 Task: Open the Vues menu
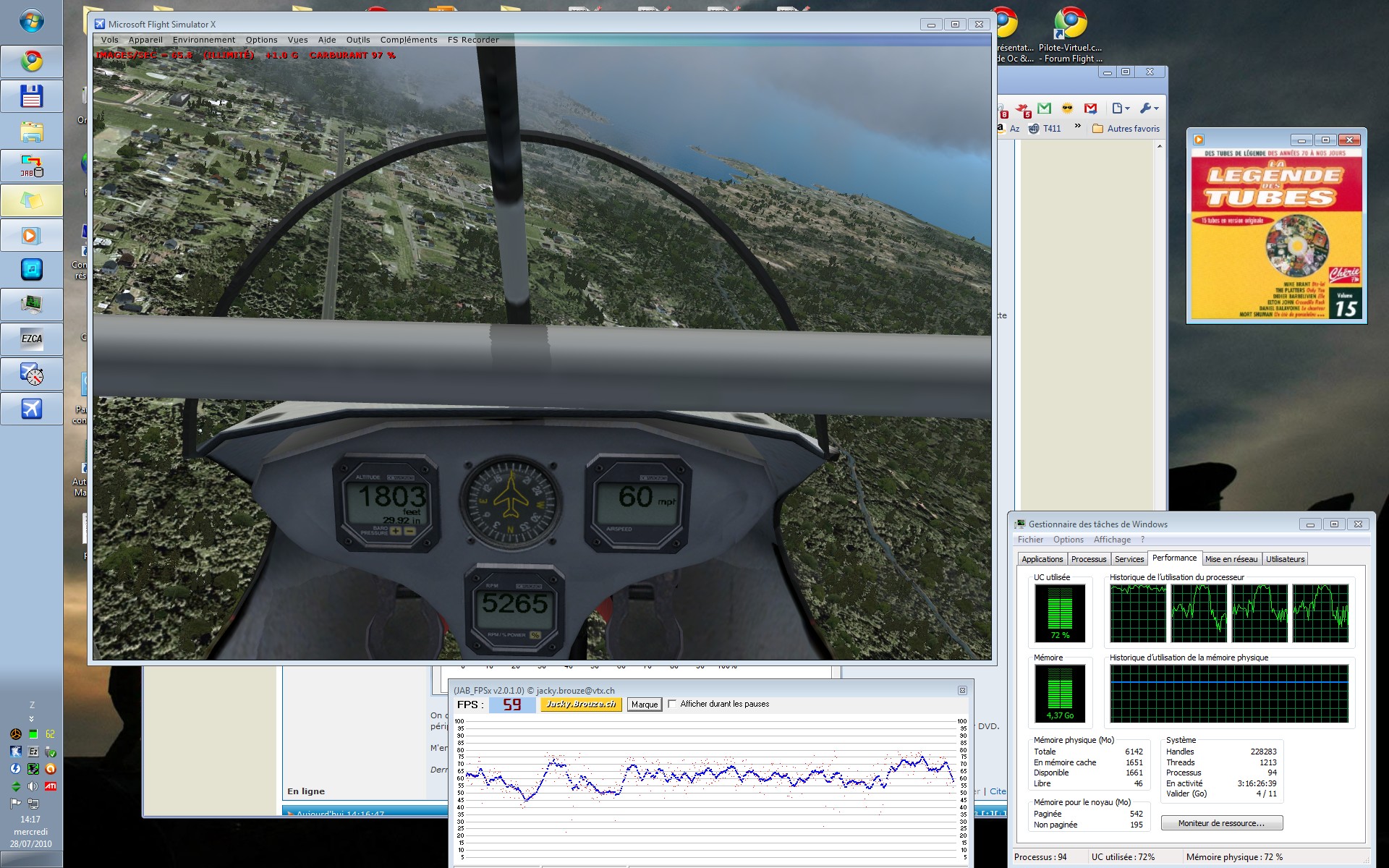(x=297, y=40)
